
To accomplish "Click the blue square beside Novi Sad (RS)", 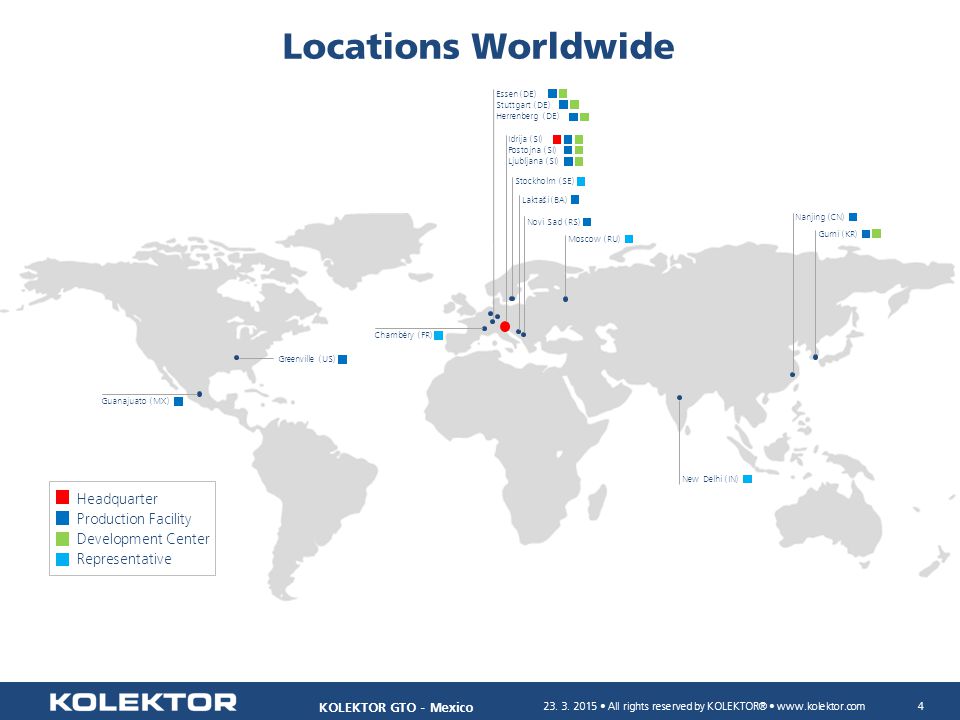I will [587, 222].
